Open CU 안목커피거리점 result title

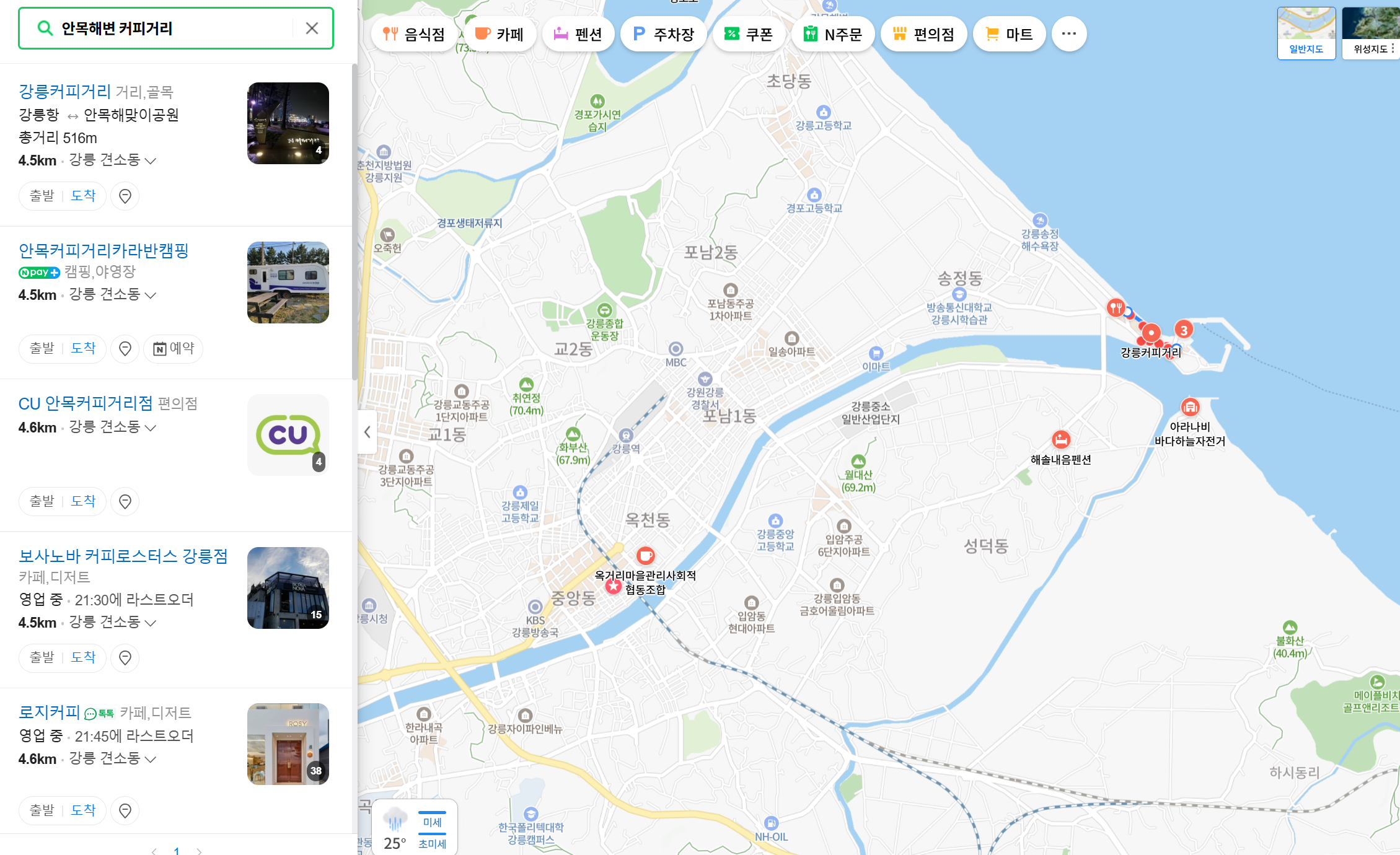click(86, 404)
